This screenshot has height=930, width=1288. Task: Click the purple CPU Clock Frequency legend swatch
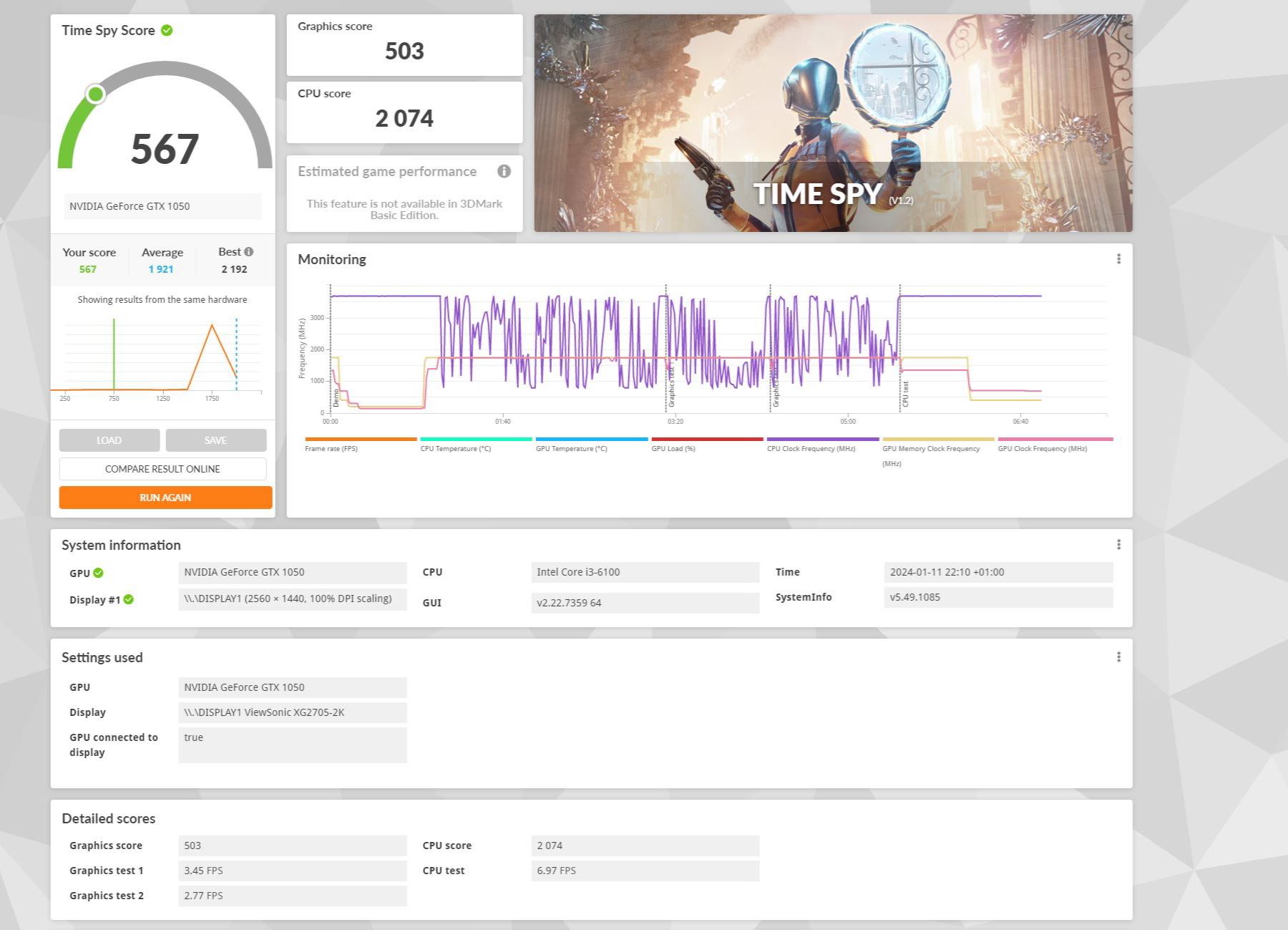point(822,440)
